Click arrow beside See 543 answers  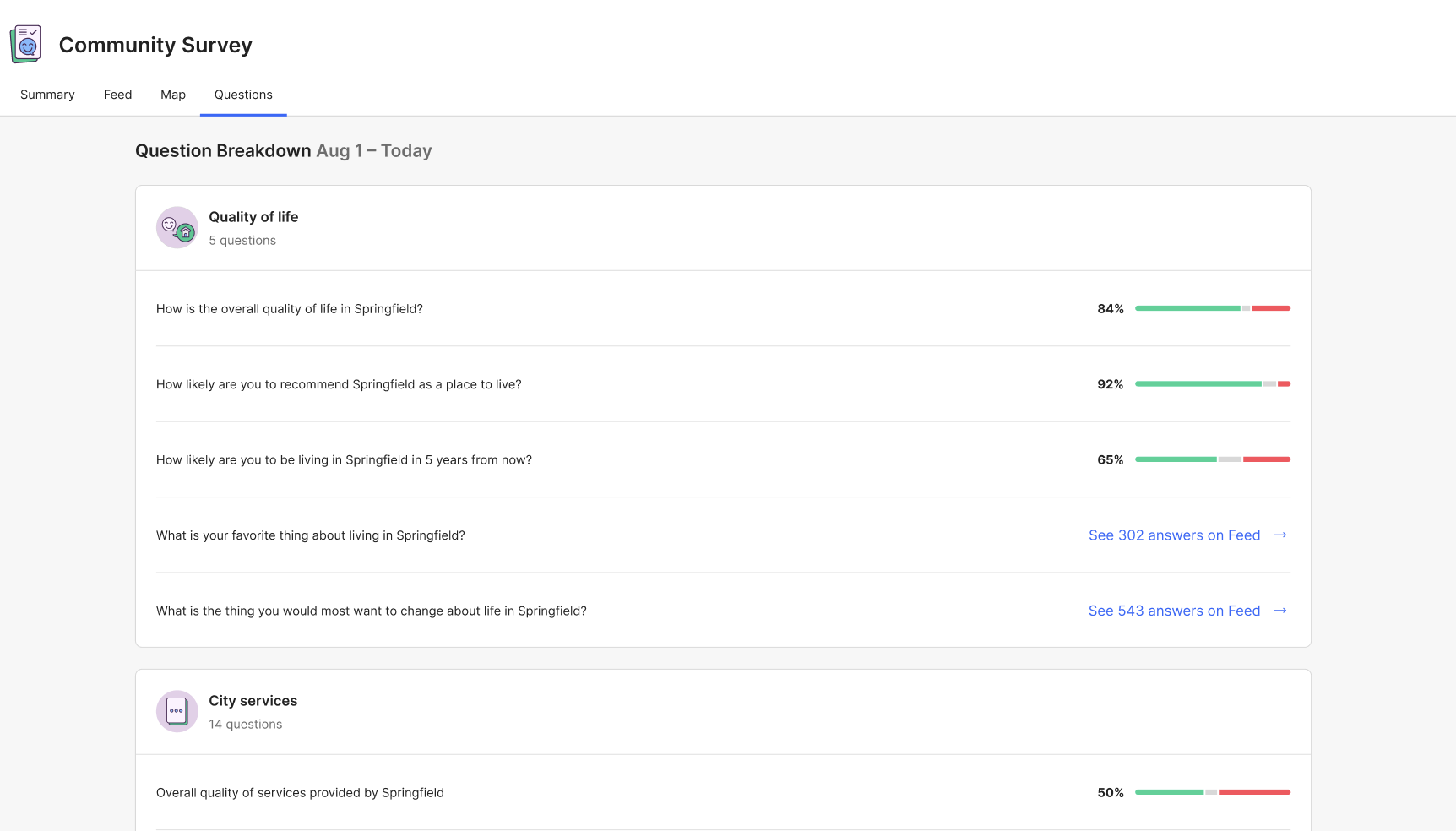click(1279, 611)
